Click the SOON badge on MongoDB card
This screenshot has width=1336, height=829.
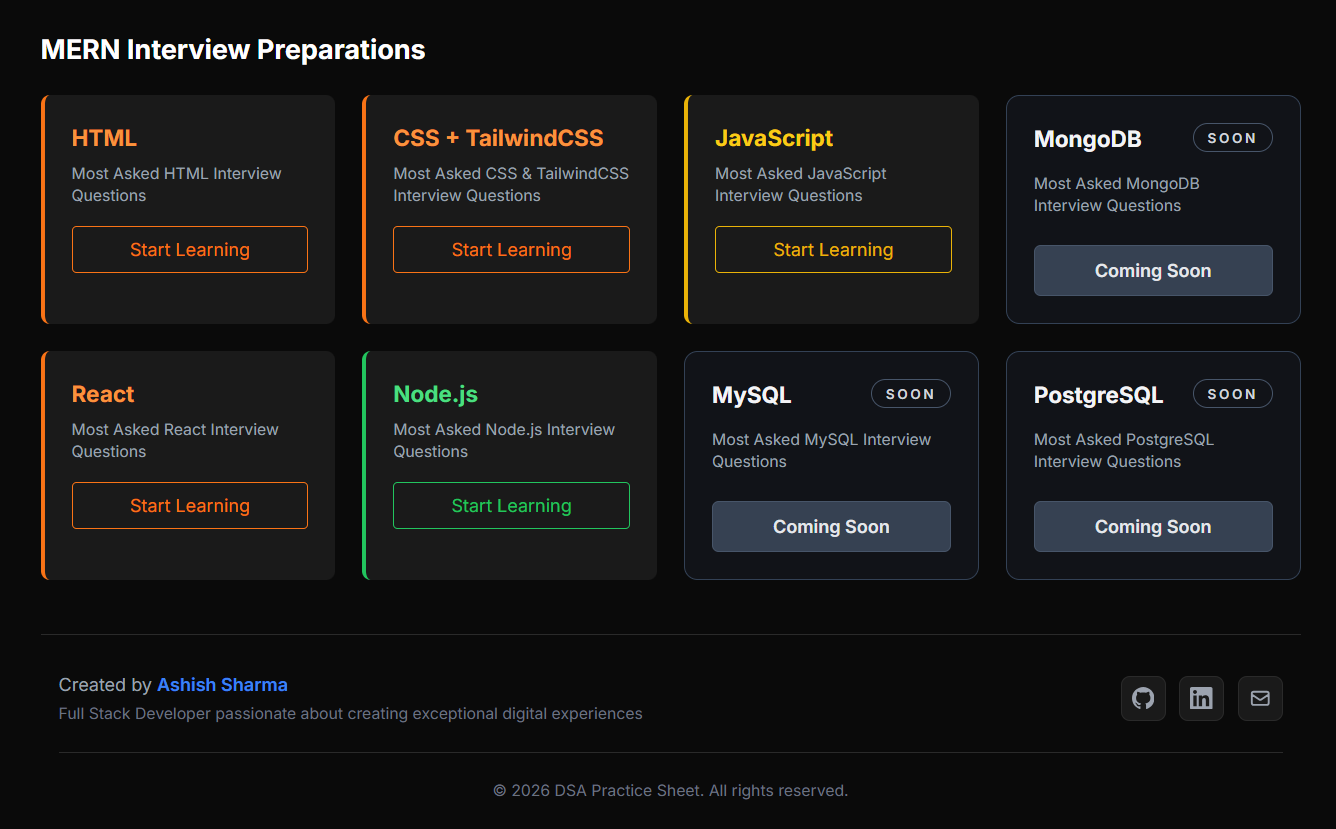click(1232, 138)
